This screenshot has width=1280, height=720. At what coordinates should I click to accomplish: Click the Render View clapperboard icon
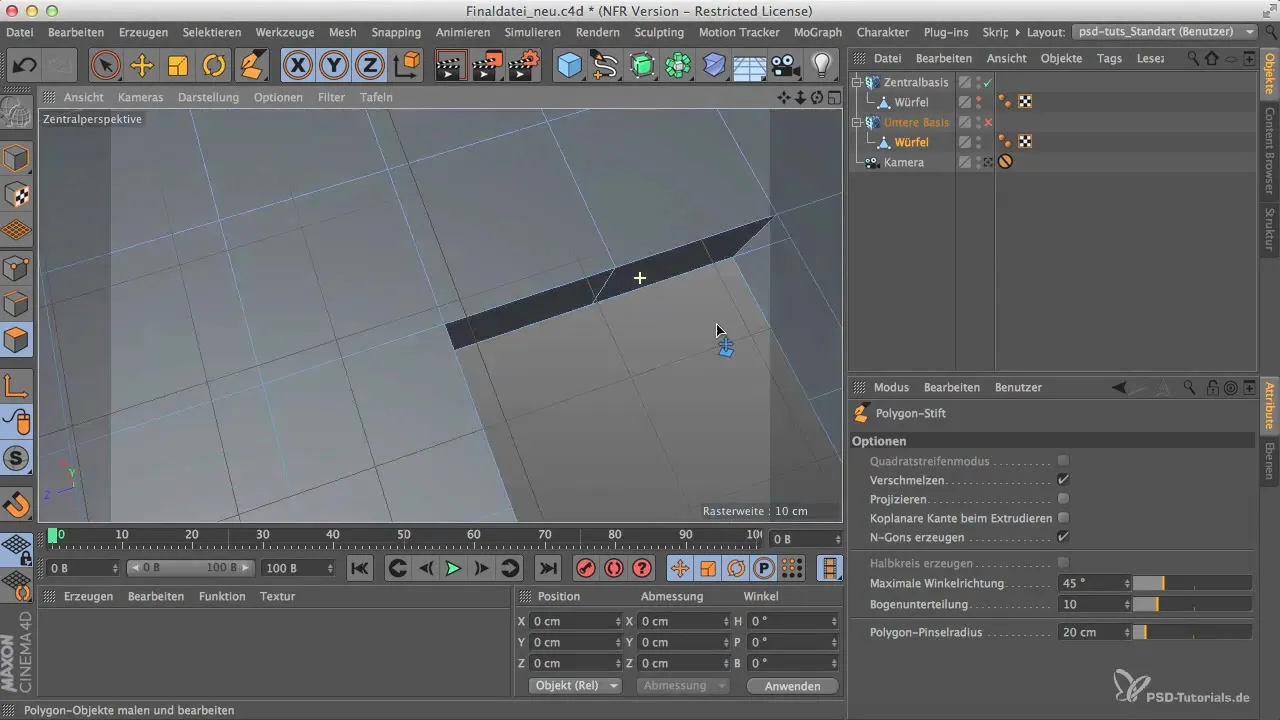pyautogui.click(x=451, y=66)
